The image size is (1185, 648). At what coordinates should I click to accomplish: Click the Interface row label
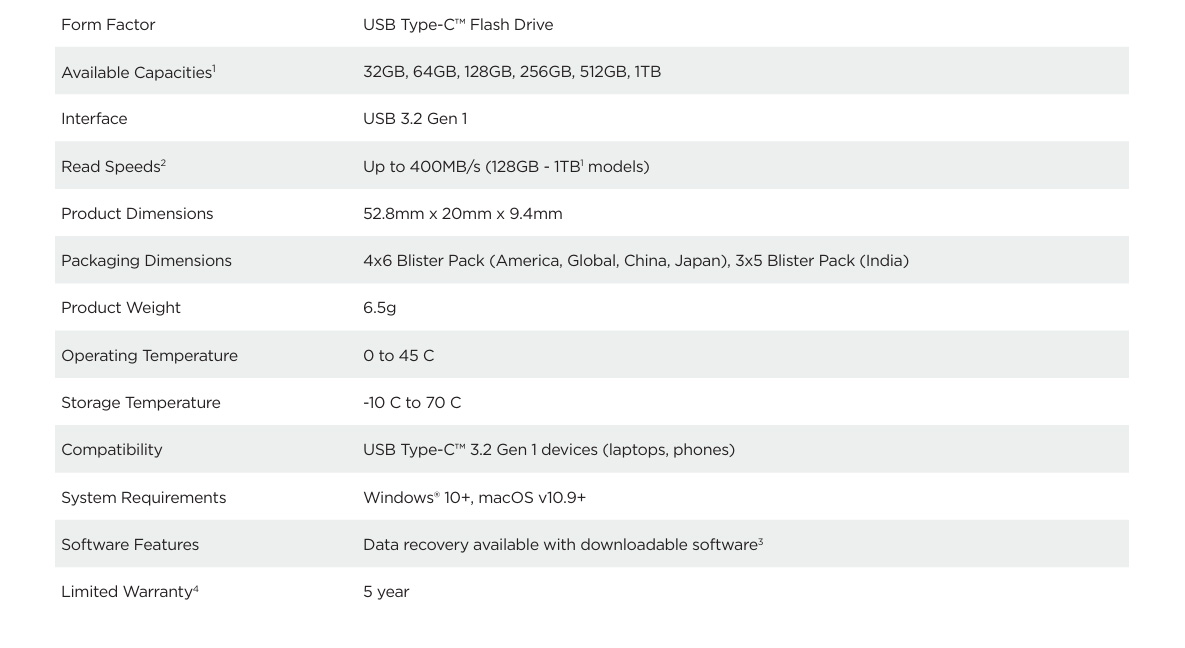click(94, 119)
